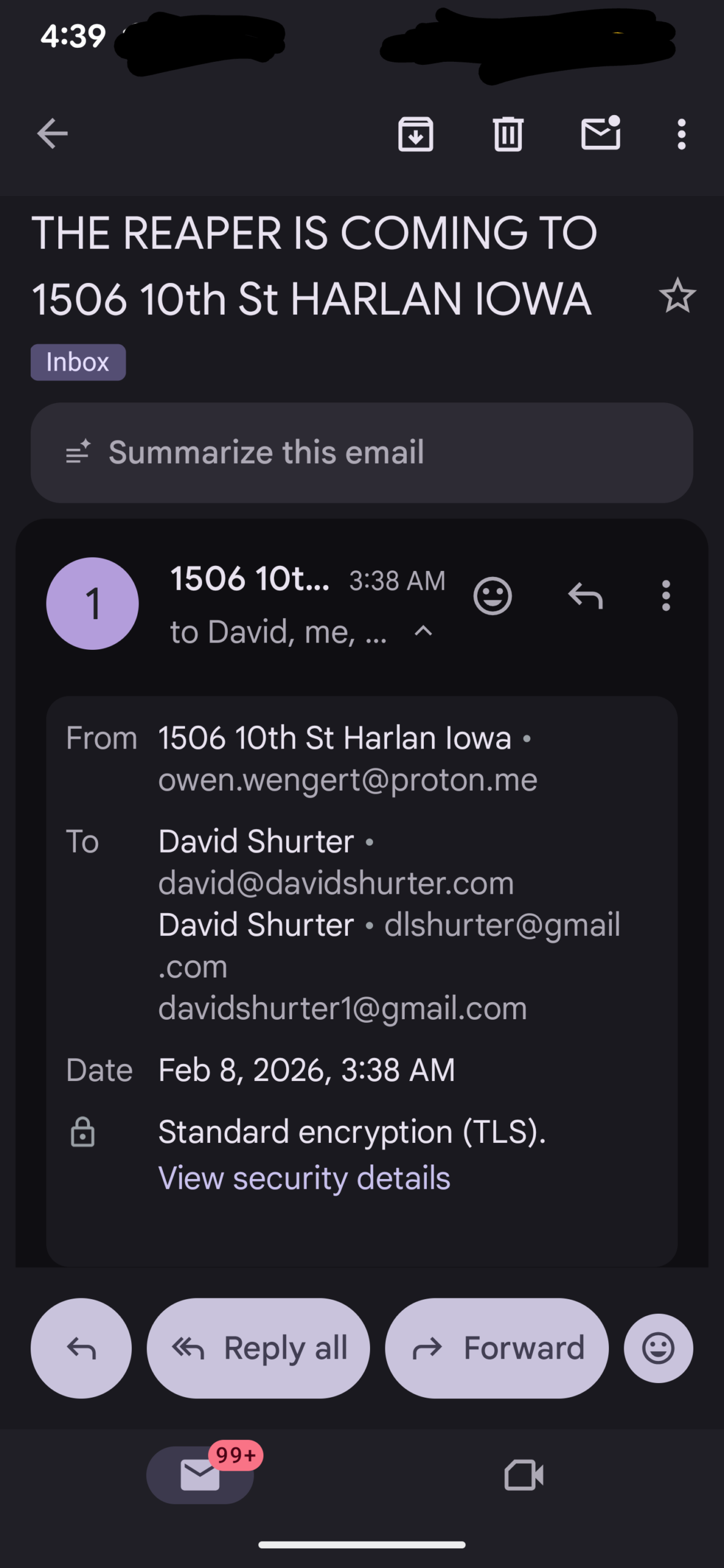Open message options three-dot menu

point(666,595)
